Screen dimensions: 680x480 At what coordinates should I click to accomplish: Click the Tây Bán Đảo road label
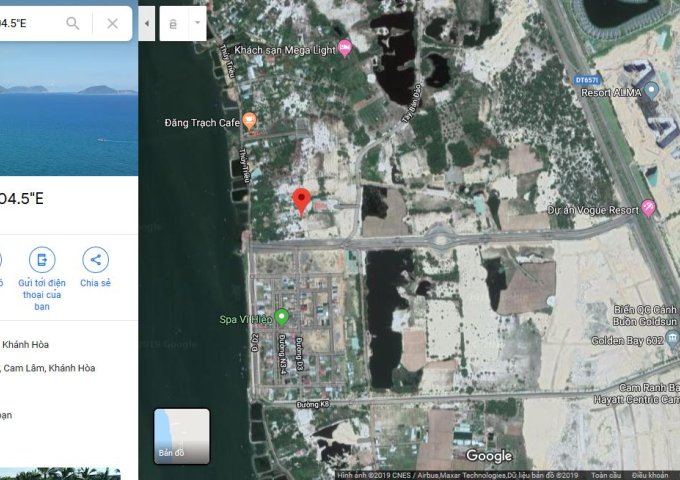click(412, 103)
